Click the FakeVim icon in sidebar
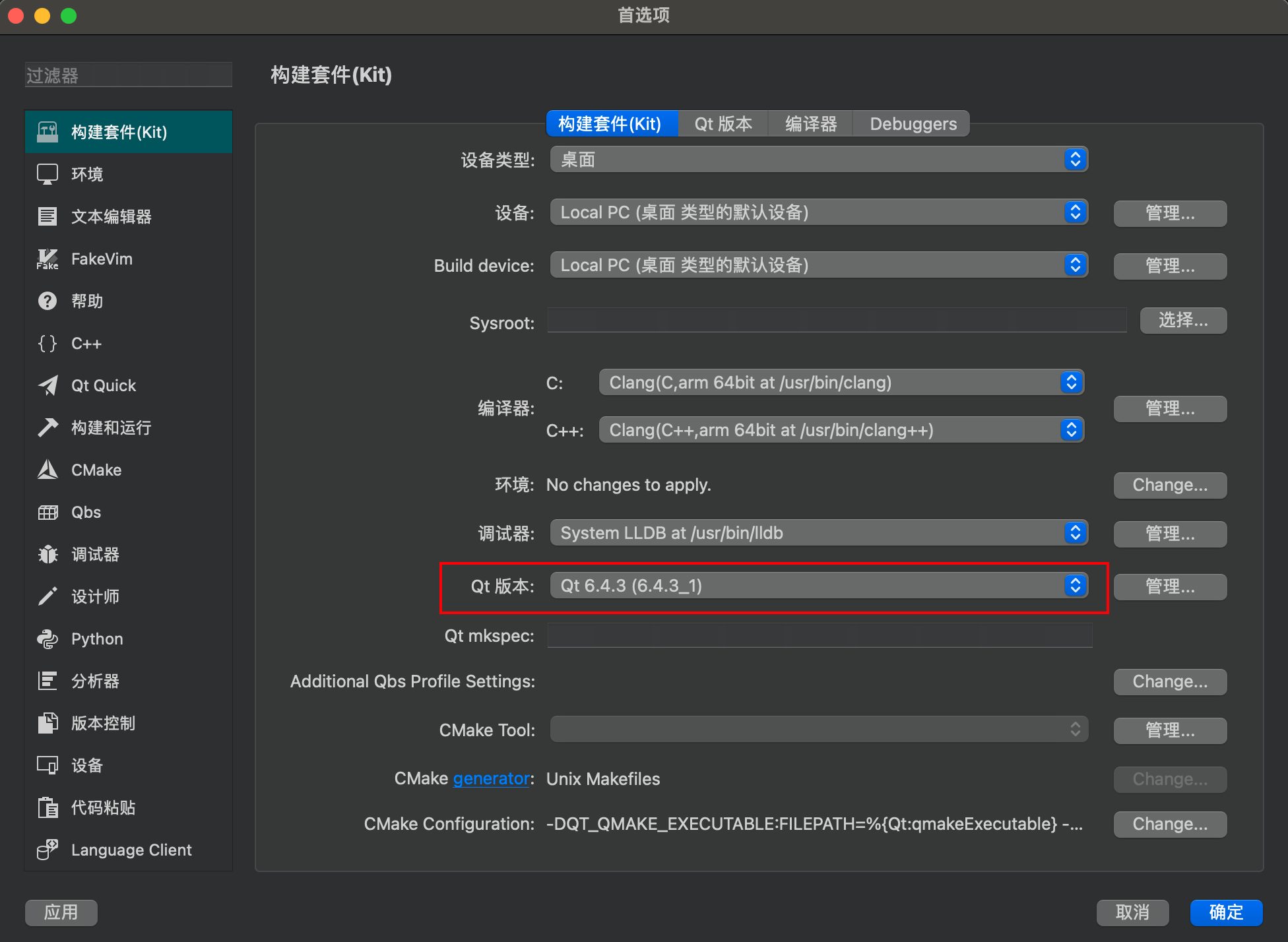1288x942 pixels. click(x=48, y=259)
